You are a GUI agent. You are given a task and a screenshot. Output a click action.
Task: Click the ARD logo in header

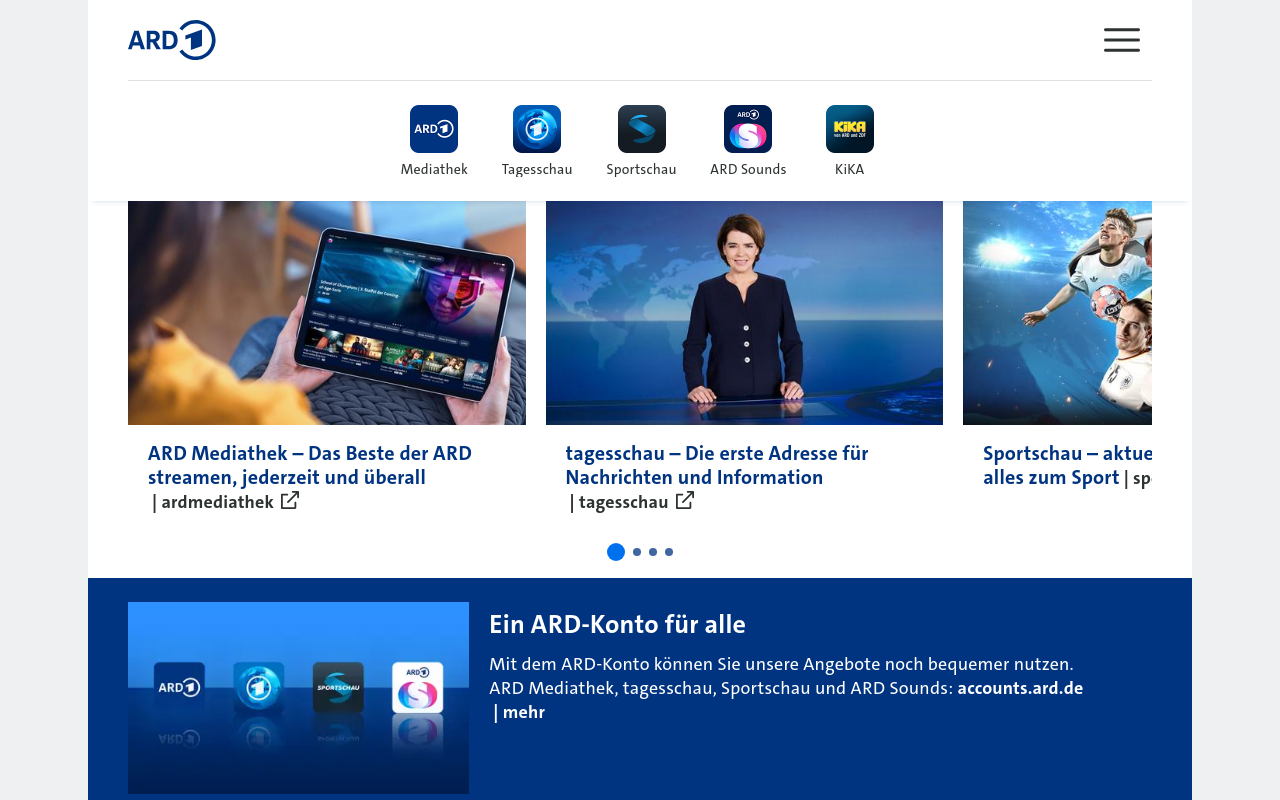click(172, 40)
